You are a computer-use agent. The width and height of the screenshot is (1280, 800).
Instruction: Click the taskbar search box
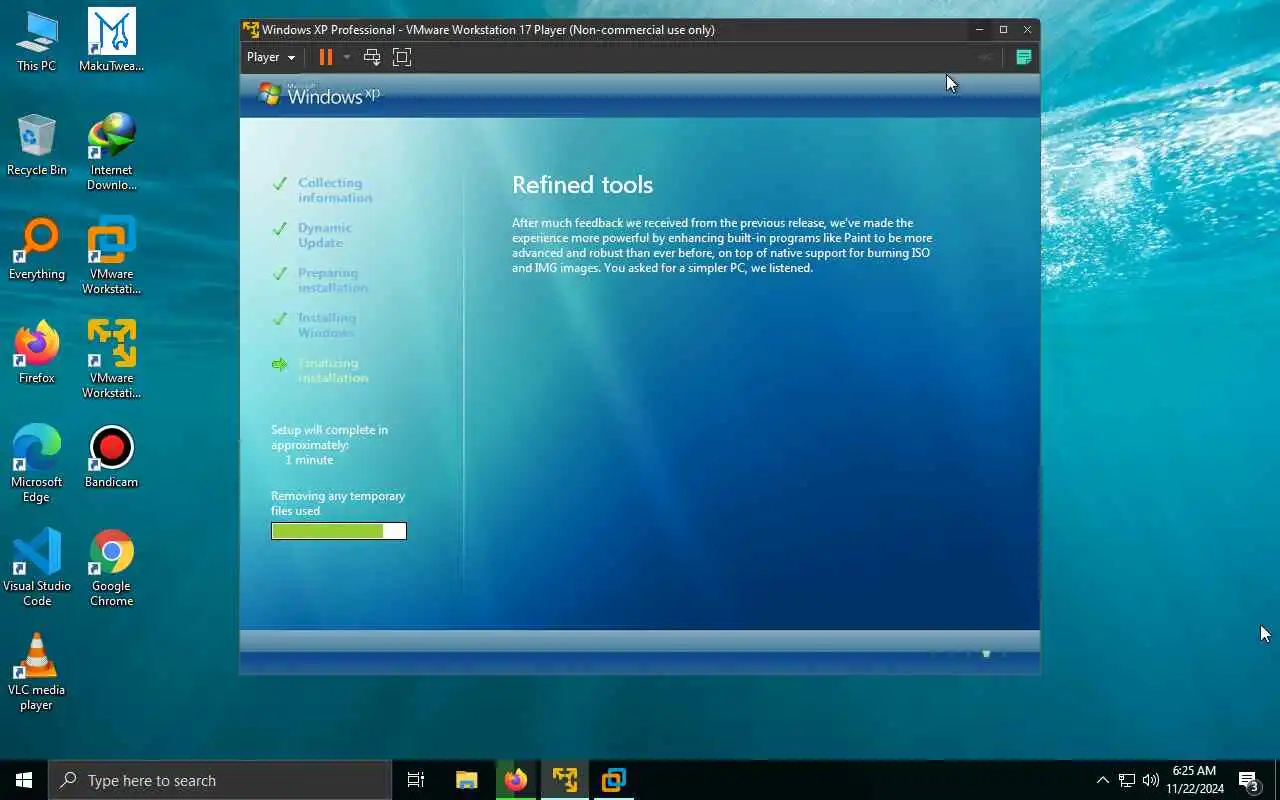tap(220, 780)
